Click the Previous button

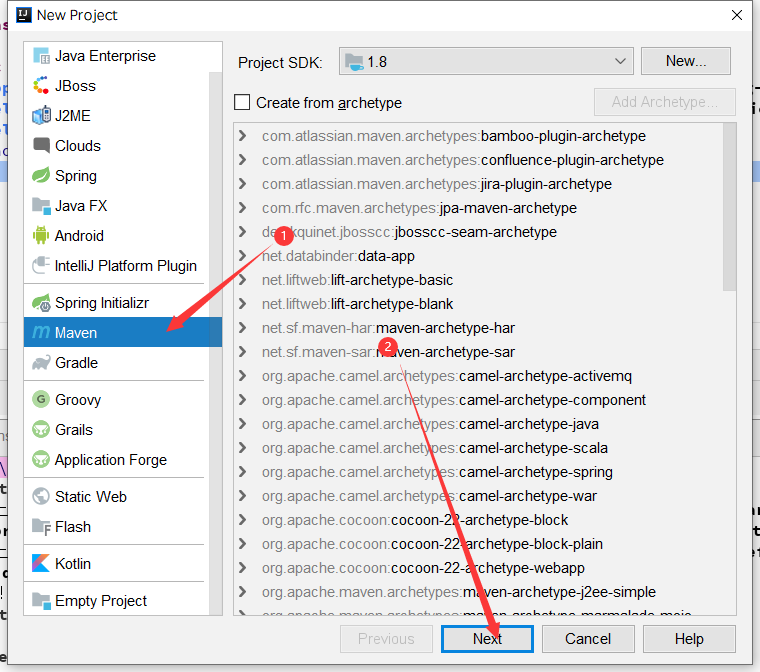pos(386,639)
